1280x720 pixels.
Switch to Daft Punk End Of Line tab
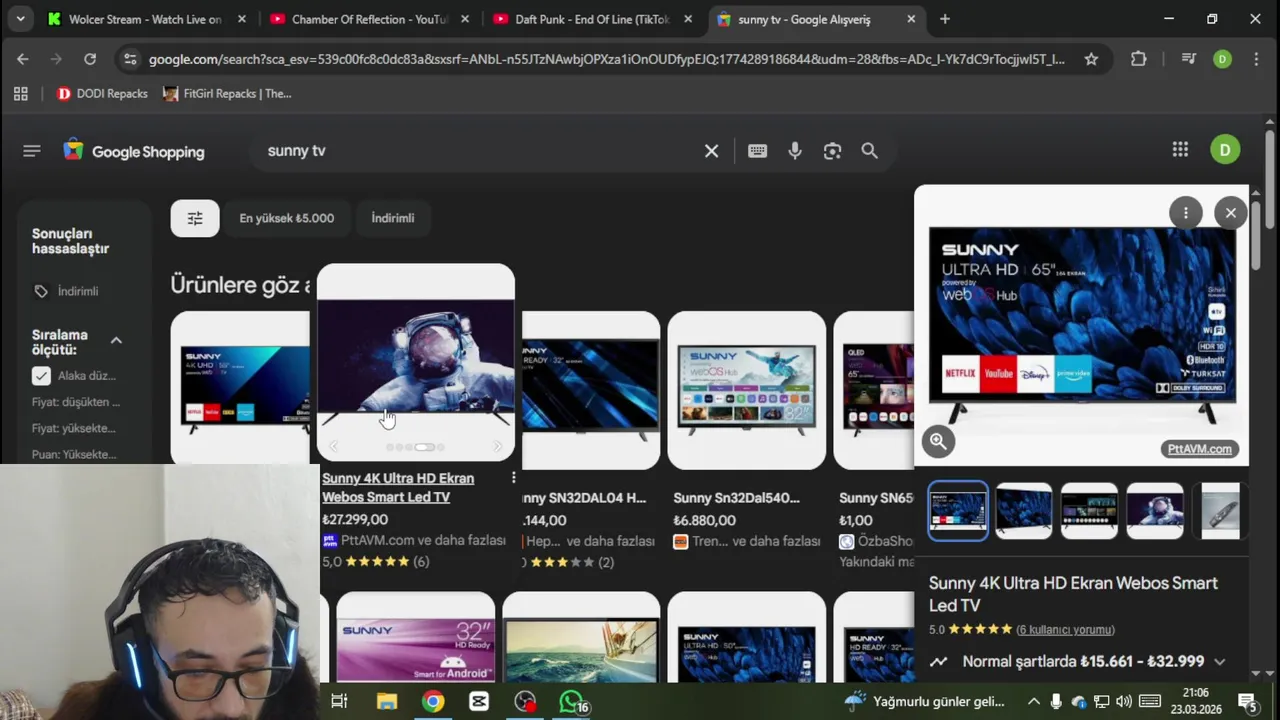point(592,19)
